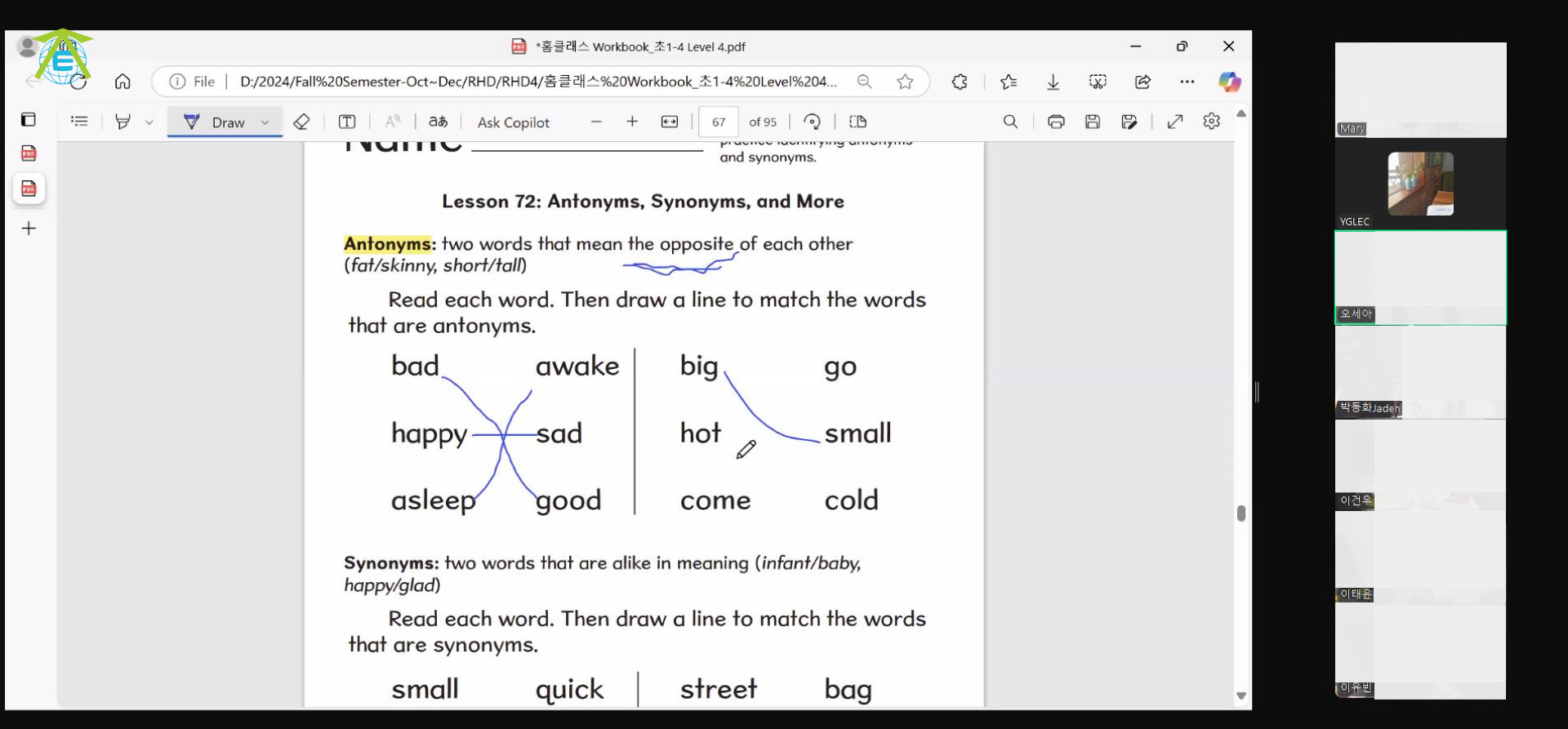Image resolution: width=1568 pixels, height=729 pixels.
Task: Refresh the page
Action: 78,82
